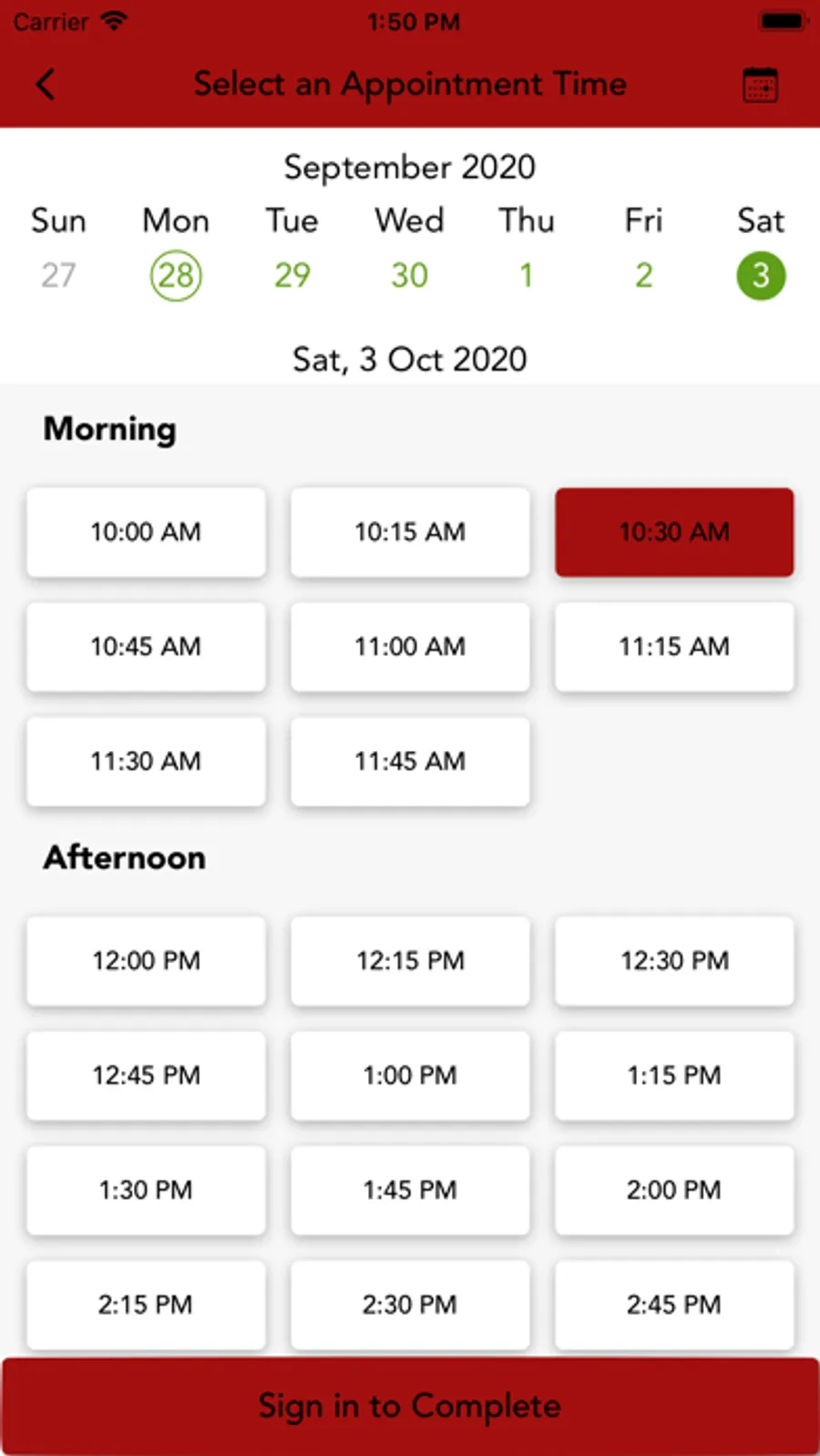Tap Sign in to Complete button
The image size is (820, 1456).
(x=410, y=1405)
